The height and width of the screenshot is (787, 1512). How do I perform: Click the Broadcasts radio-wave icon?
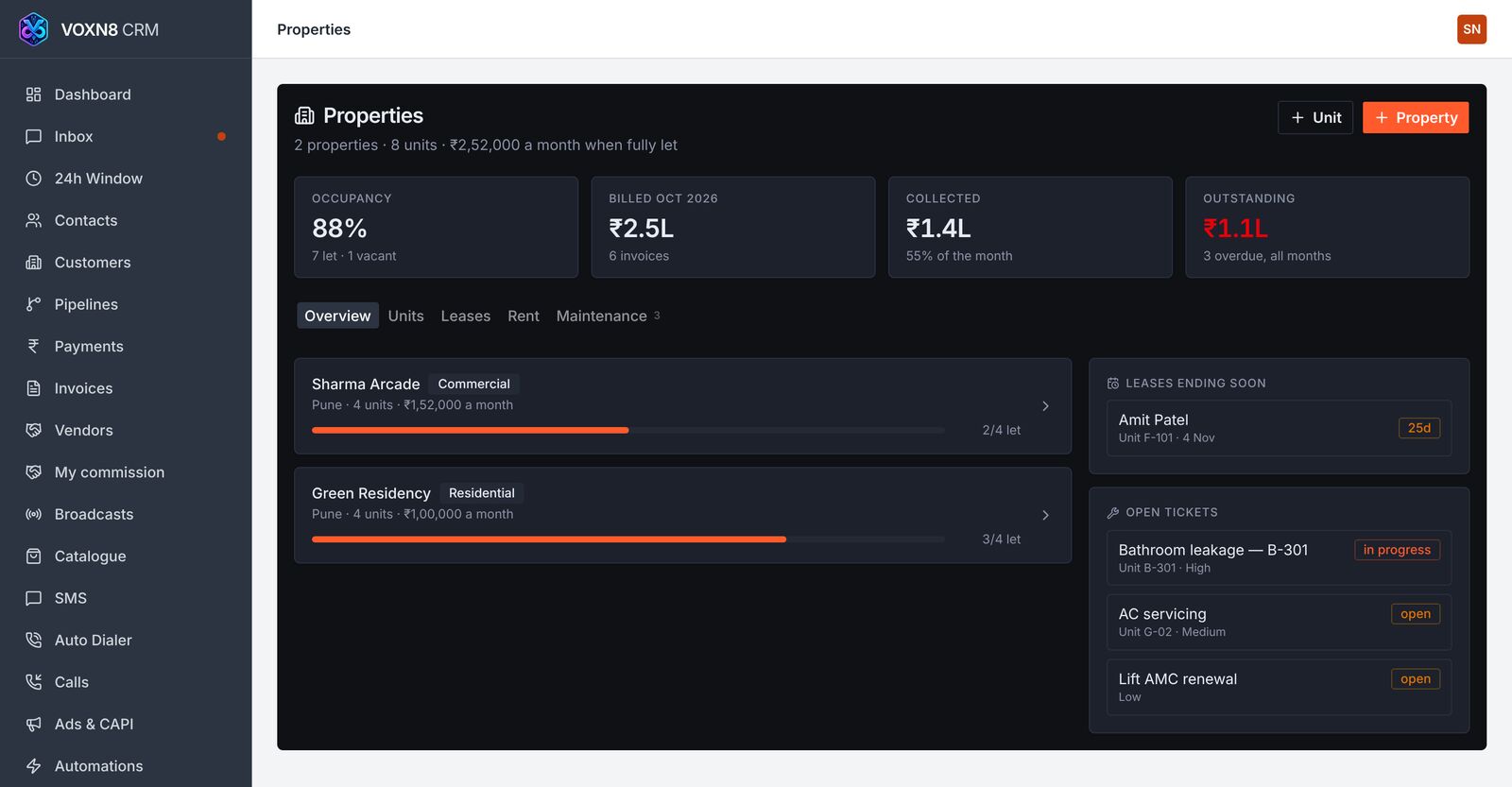coord(33,514)
